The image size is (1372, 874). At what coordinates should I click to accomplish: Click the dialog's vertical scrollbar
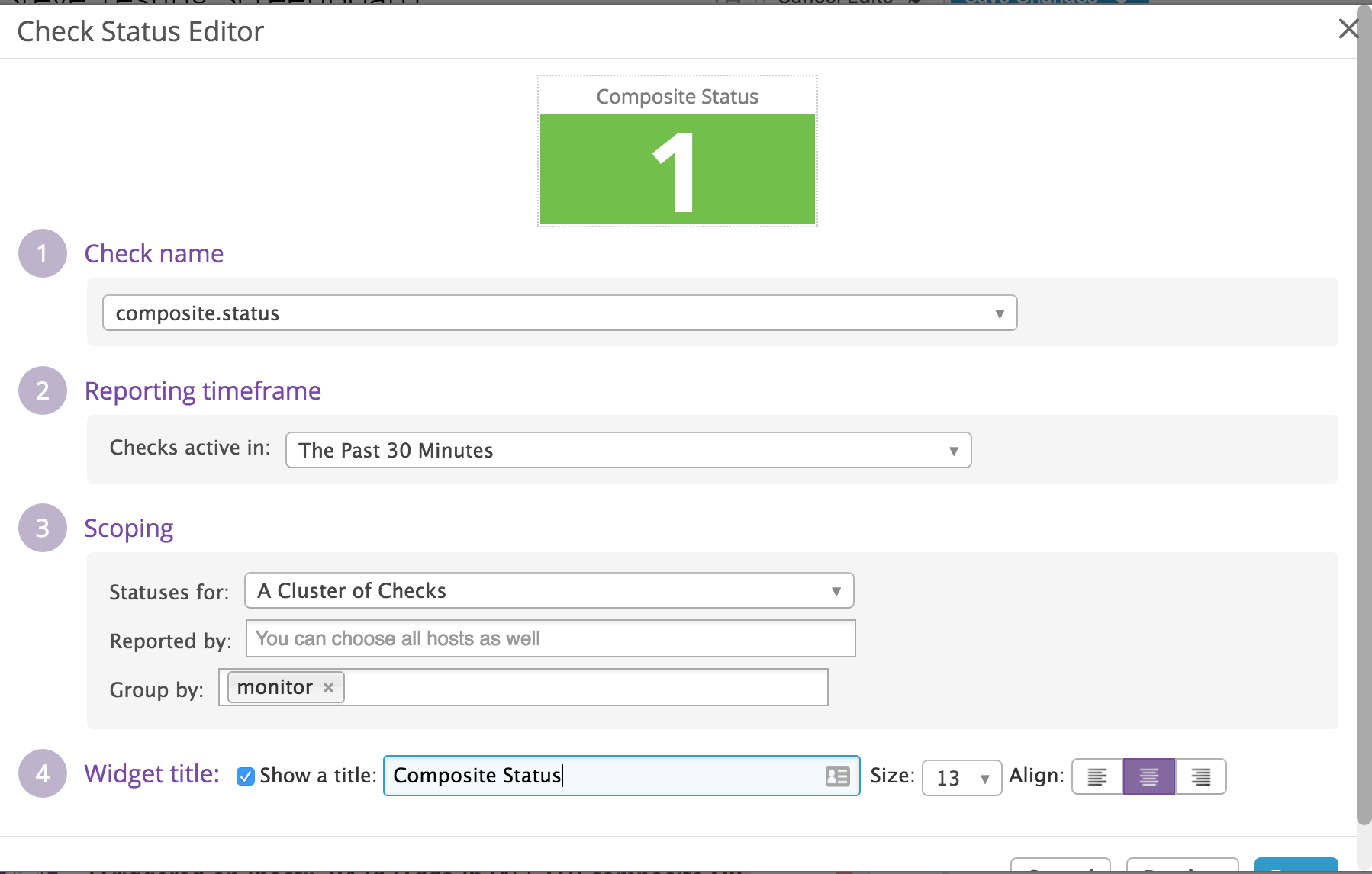coord(1364,412)
